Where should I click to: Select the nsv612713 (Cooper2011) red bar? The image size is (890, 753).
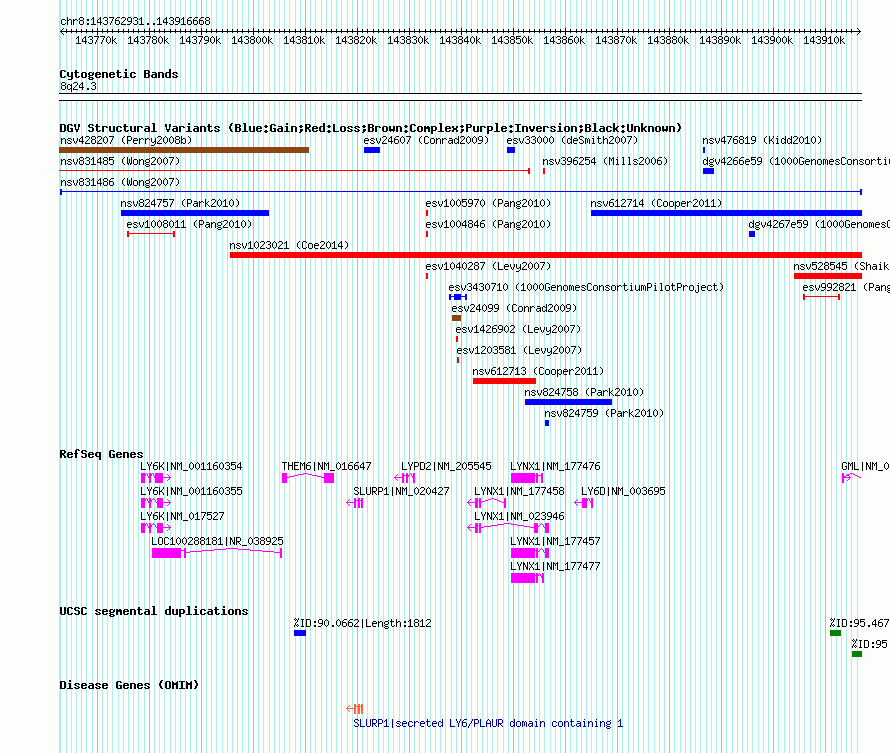(504, 381)
